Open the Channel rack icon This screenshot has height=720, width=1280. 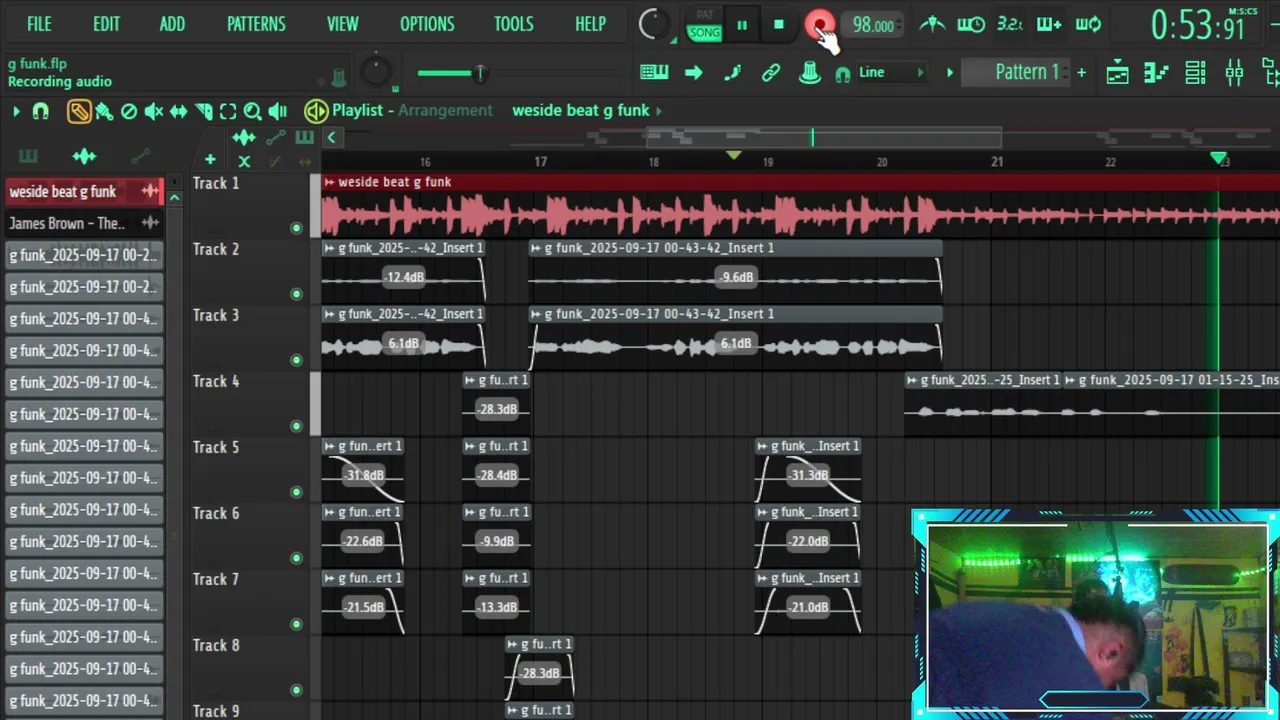point(1195,72)
